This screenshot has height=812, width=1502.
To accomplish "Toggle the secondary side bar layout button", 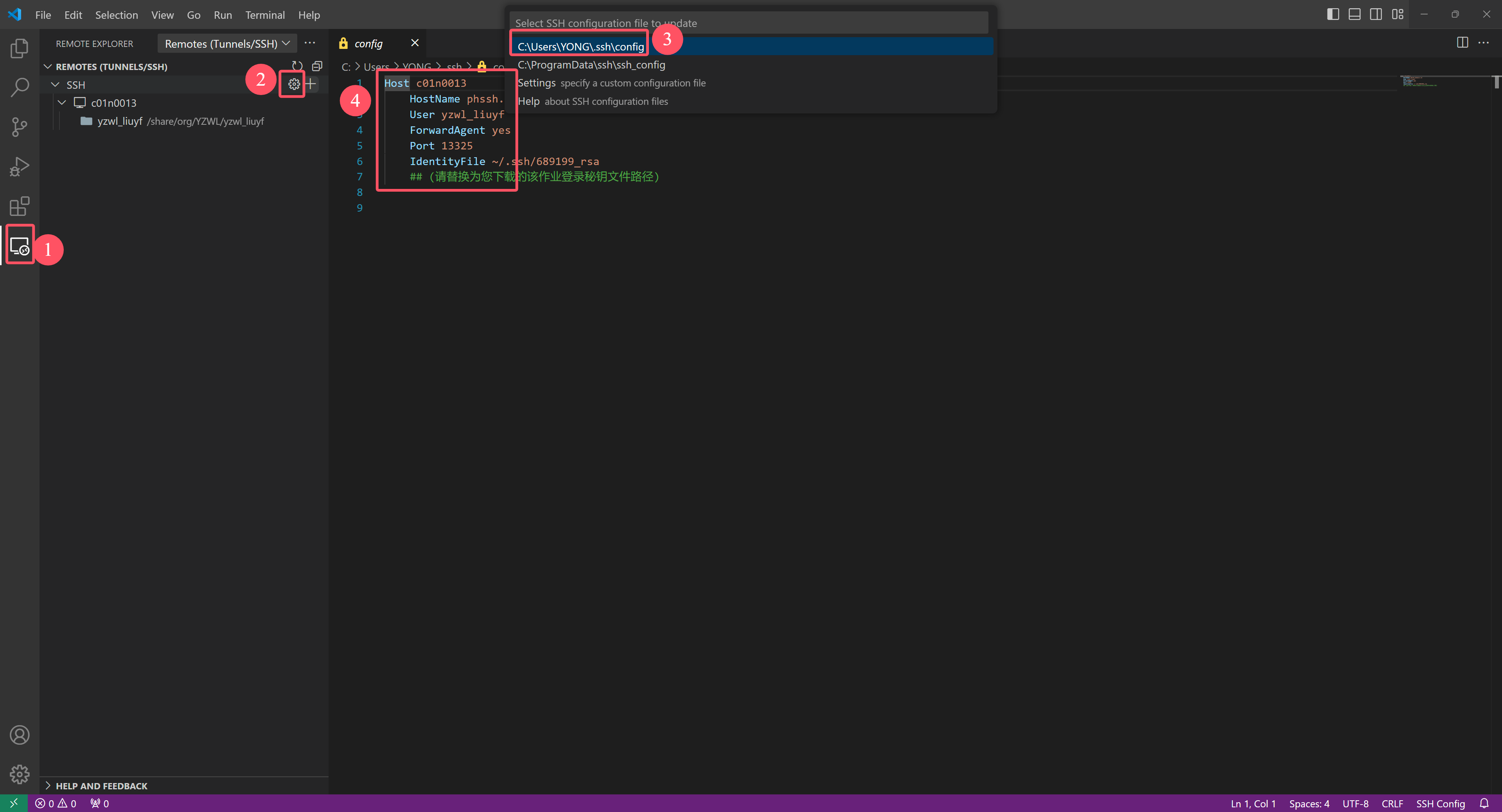I will coord(1376,14).
